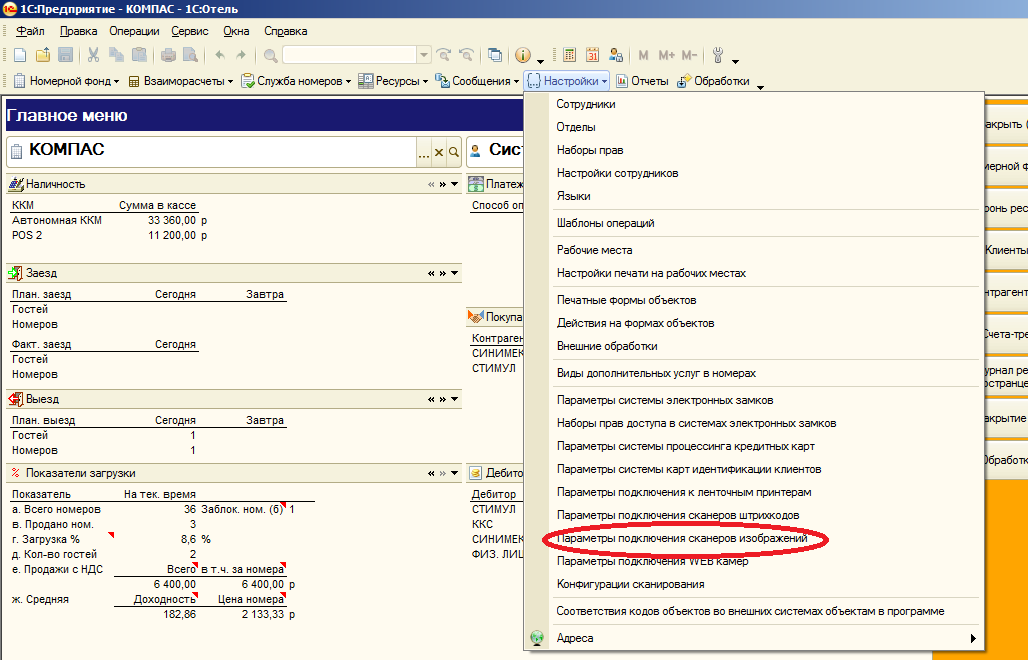Click the M- memory subtract button
This screenshot has height=660, width=1028.
(689, 56)
